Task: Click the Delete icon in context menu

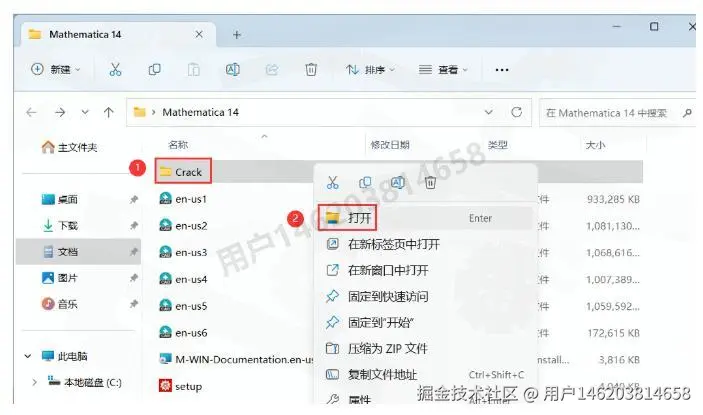Action: coord(430,182)
